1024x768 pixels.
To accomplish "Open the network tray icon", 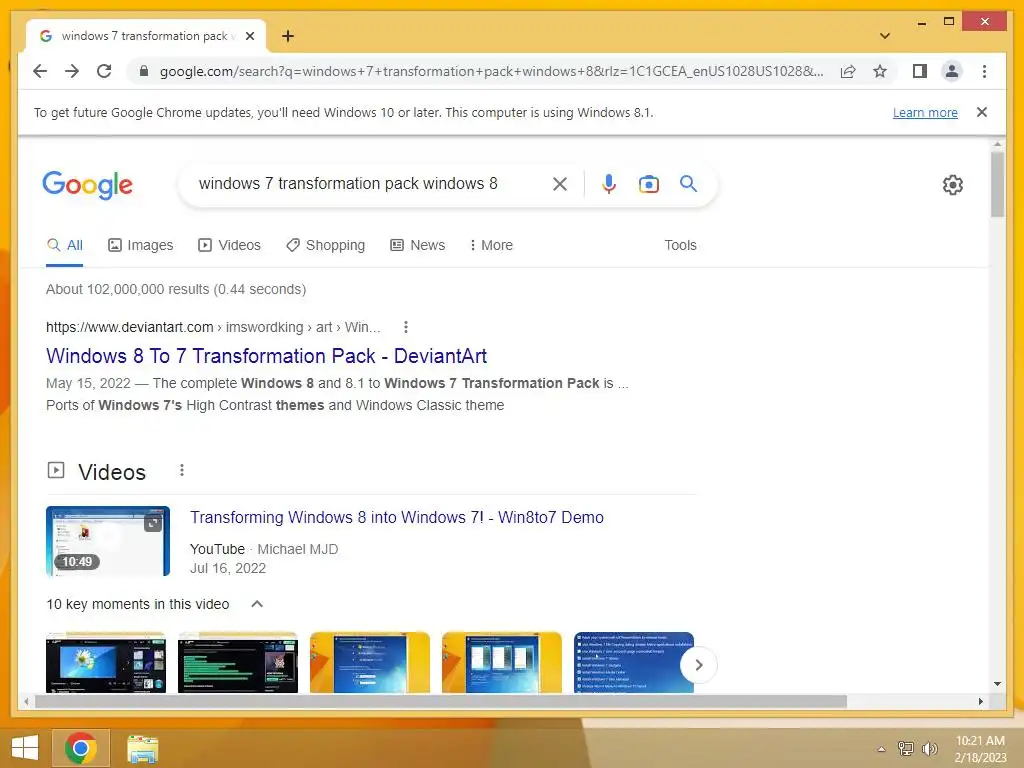I will (905, 748).
